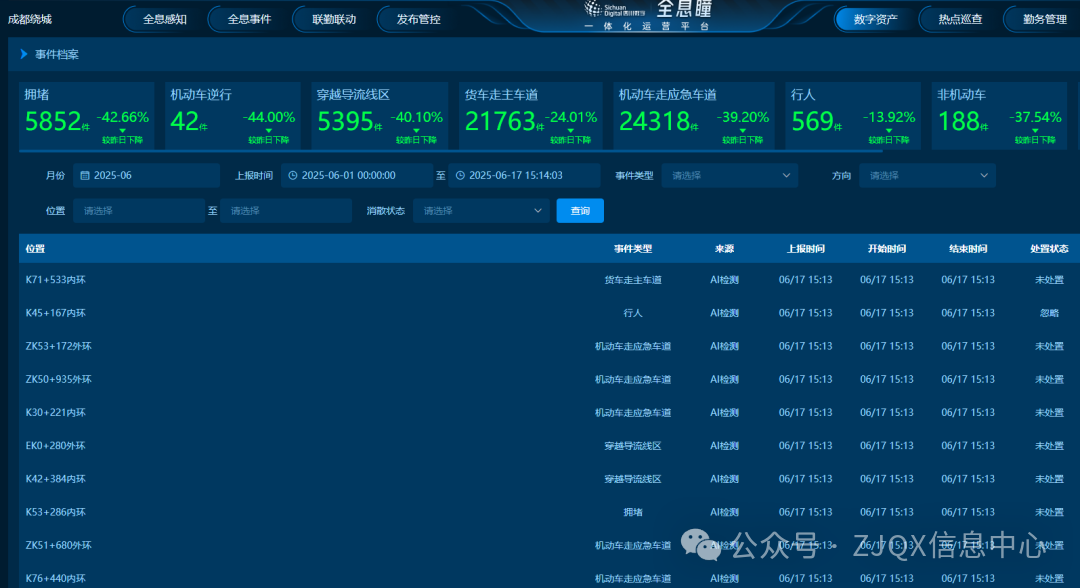Click the clock icon in start time field

[293, 176]
